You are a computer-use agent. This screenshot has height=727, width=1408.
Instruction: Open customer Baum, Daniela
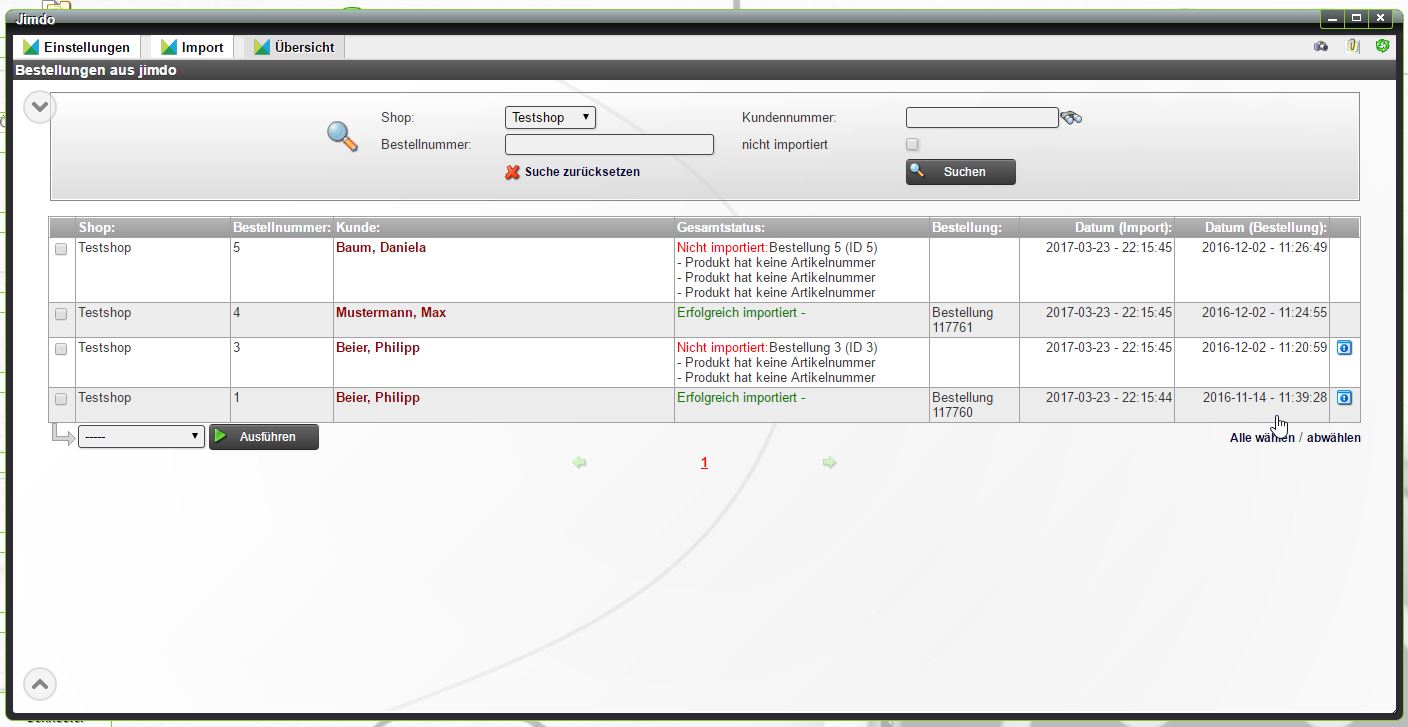[381, 248]
